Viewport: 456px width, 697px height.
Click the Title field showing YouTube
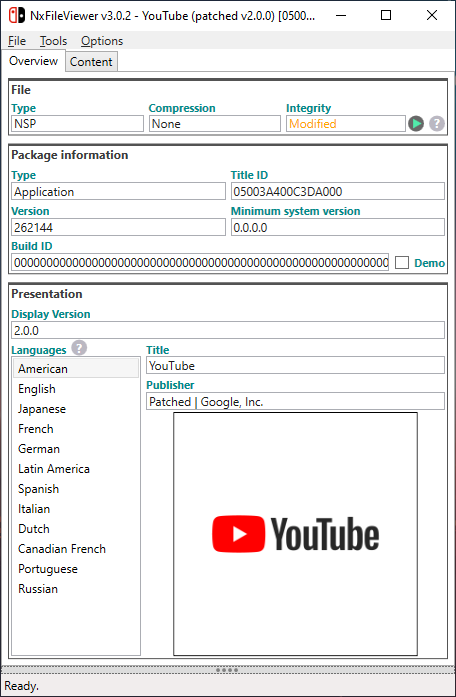tap(296, 365)
